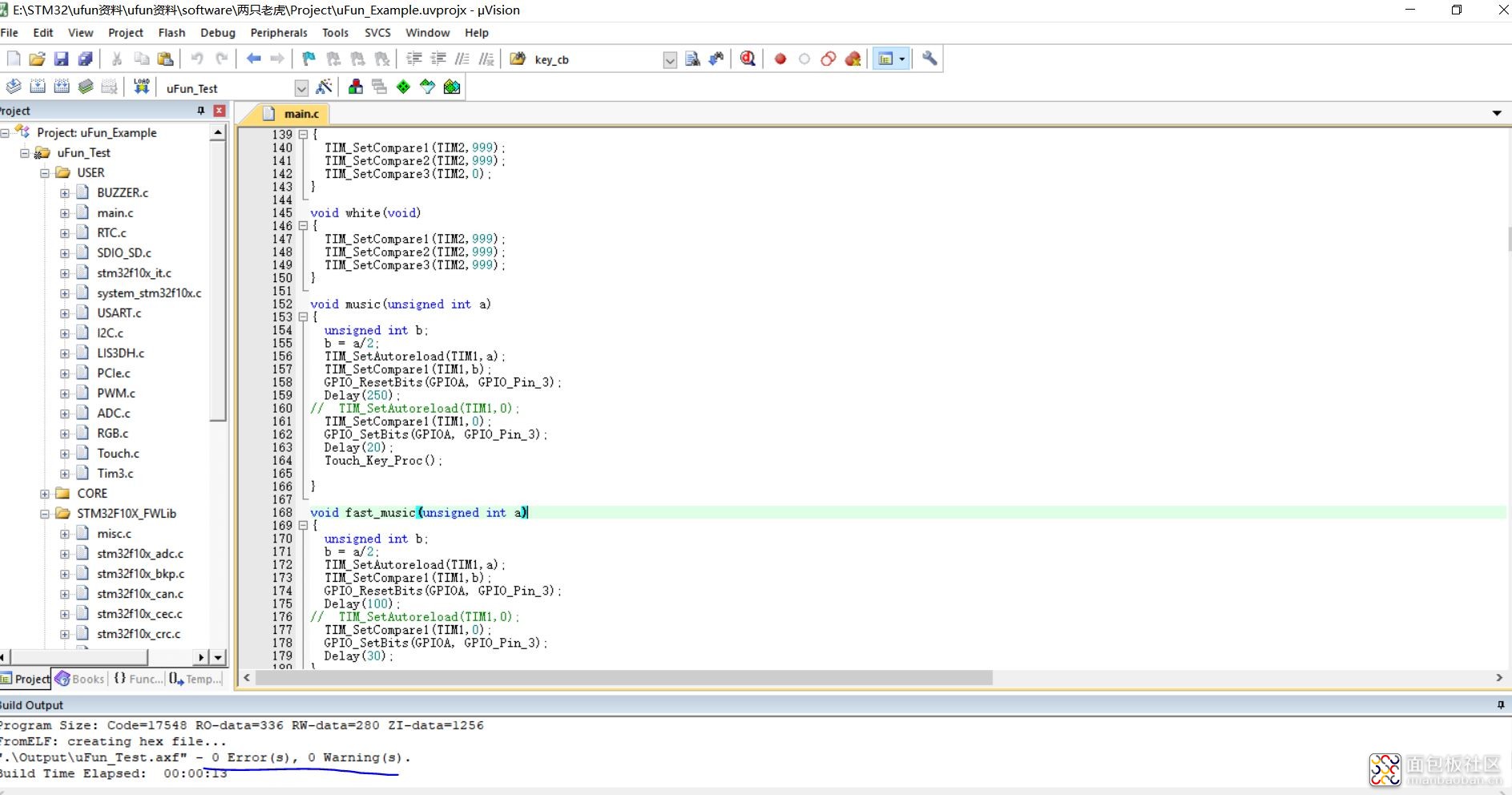Batch build icon
This screenshot has width=1512, height=795.
coord(86,87)
